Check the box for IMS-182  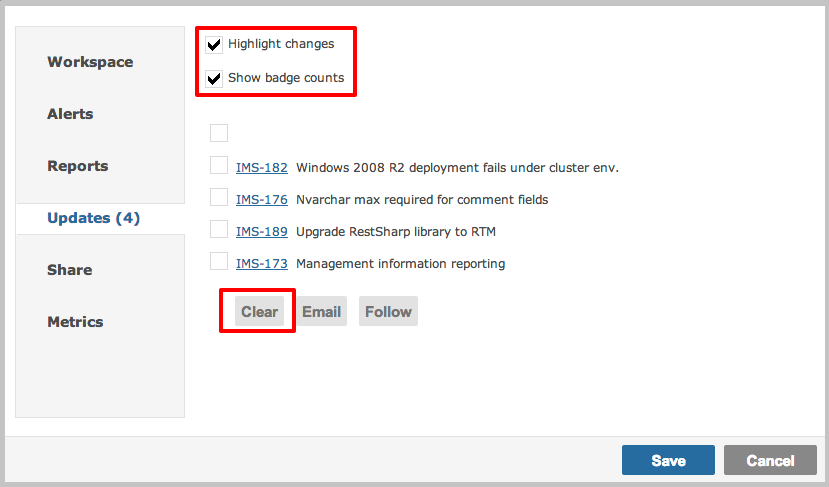pos(219,165)
